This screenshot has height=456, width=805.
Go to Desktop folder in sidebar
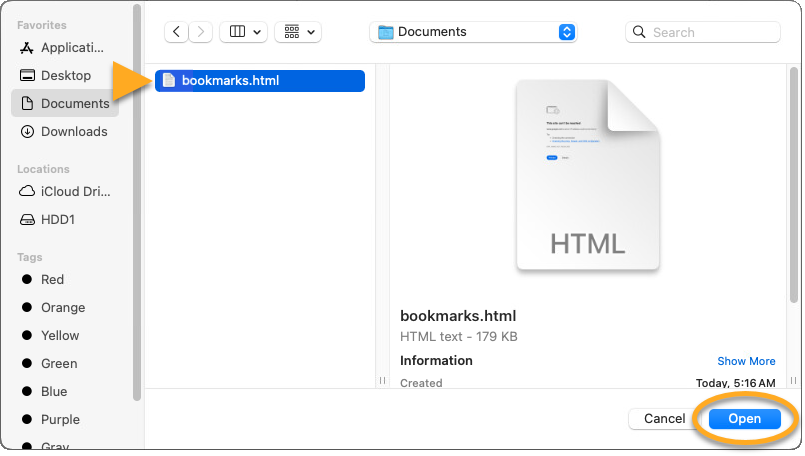(x=65, y=75)
